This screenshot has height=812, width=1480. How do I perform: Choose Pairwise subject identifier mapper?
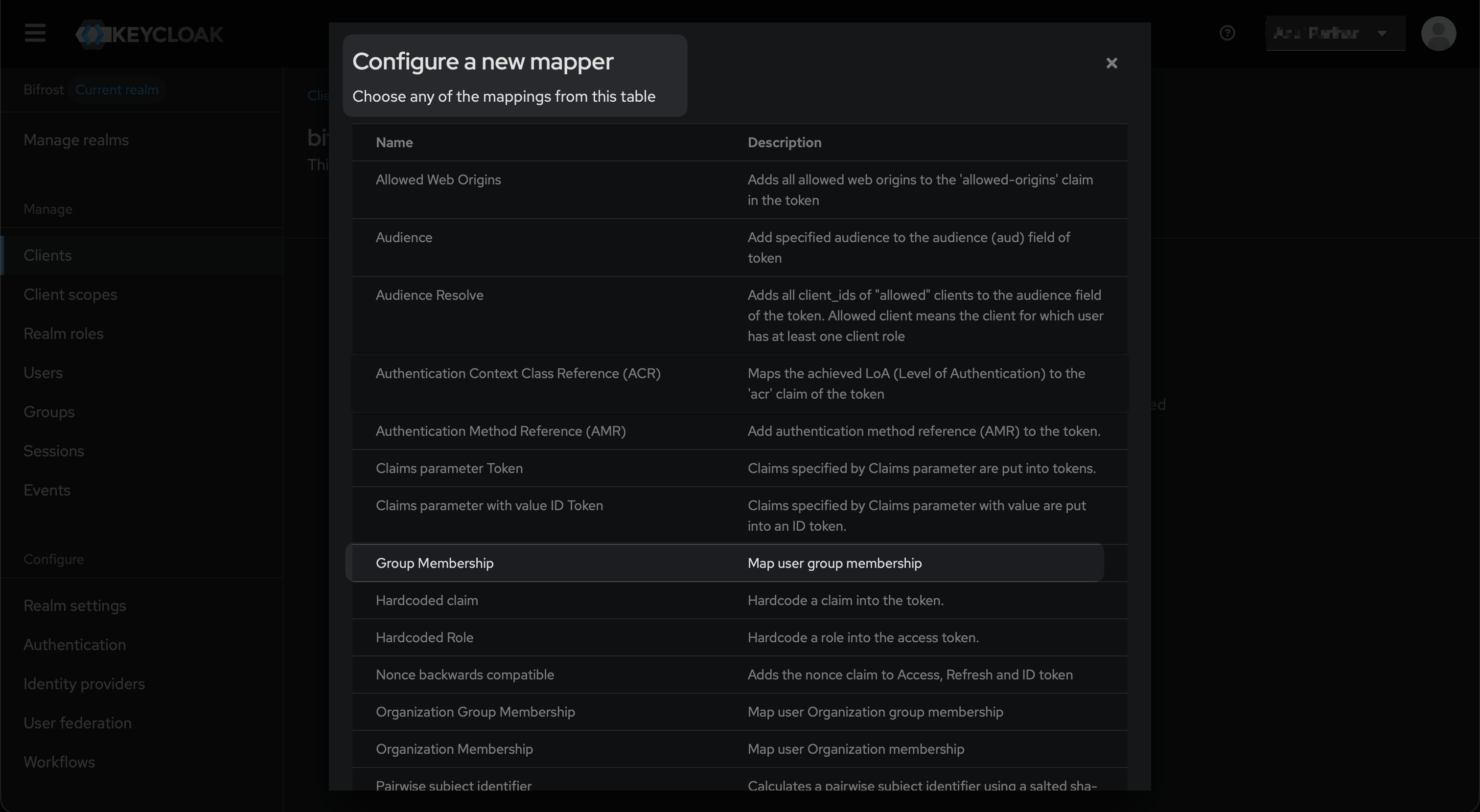tap(740, 780)
